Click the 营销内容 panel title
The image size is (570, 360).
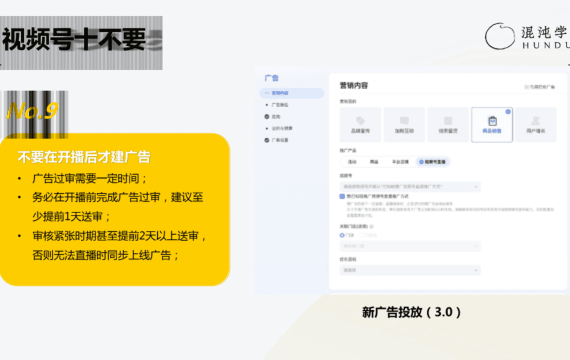click(x=354, y=85)
